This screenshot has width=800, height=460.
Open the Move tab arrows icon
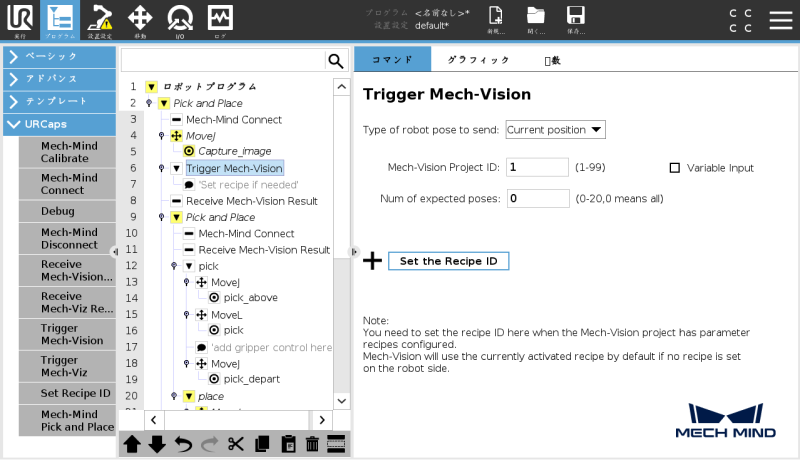140,20
